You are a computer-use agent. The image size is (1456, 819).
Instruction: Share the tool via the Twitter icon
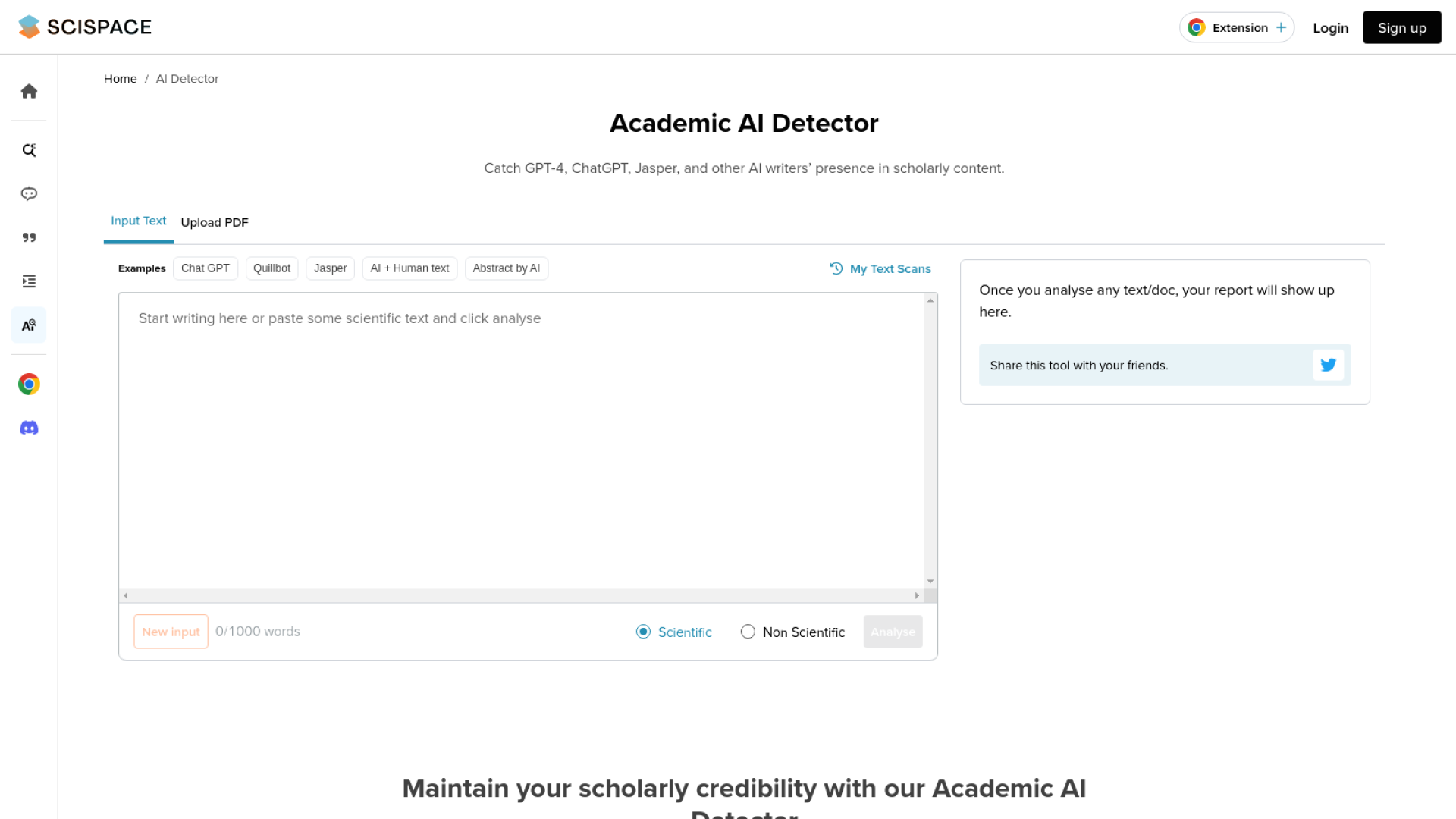click(1328, 365)
